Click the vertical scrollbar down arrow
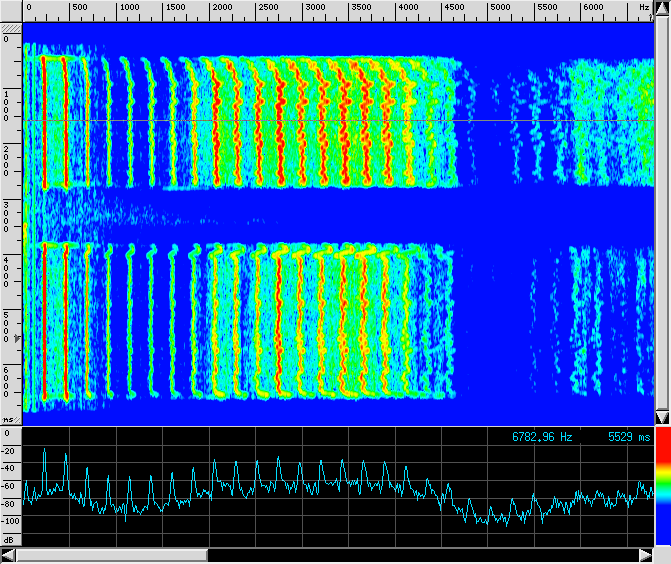 [x=662, y=417]
